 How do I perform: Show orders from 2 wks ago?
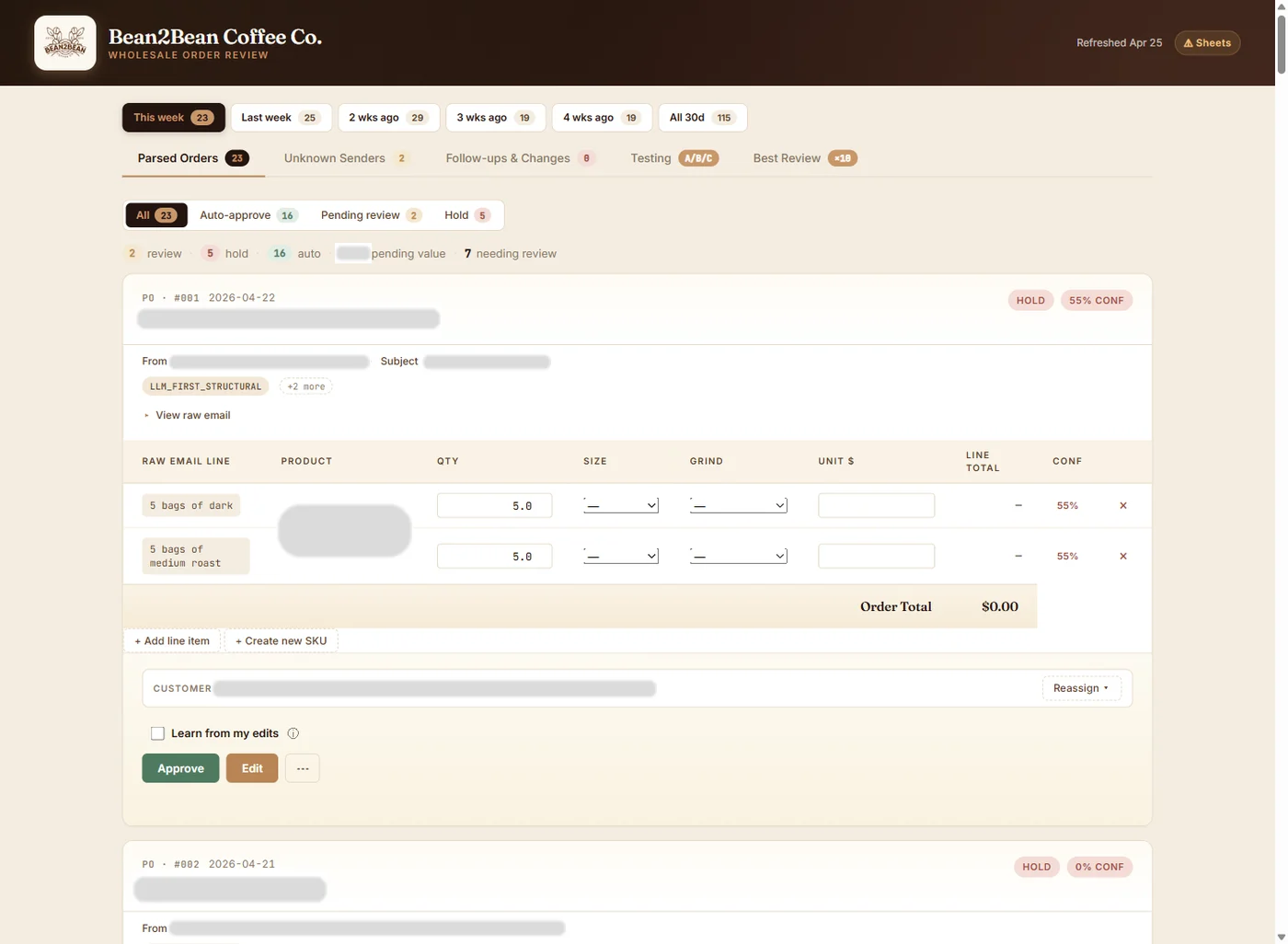388,118
